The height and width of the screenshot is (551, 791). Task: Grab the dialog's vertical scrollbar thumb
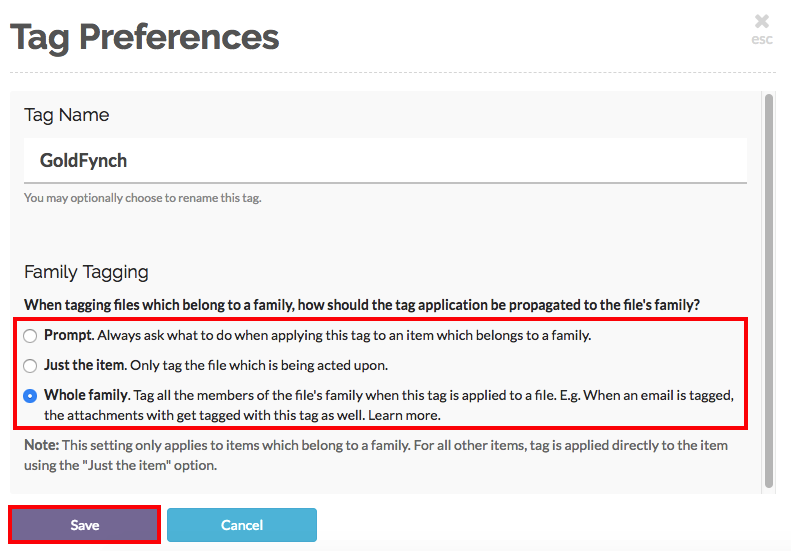point(768,290)
